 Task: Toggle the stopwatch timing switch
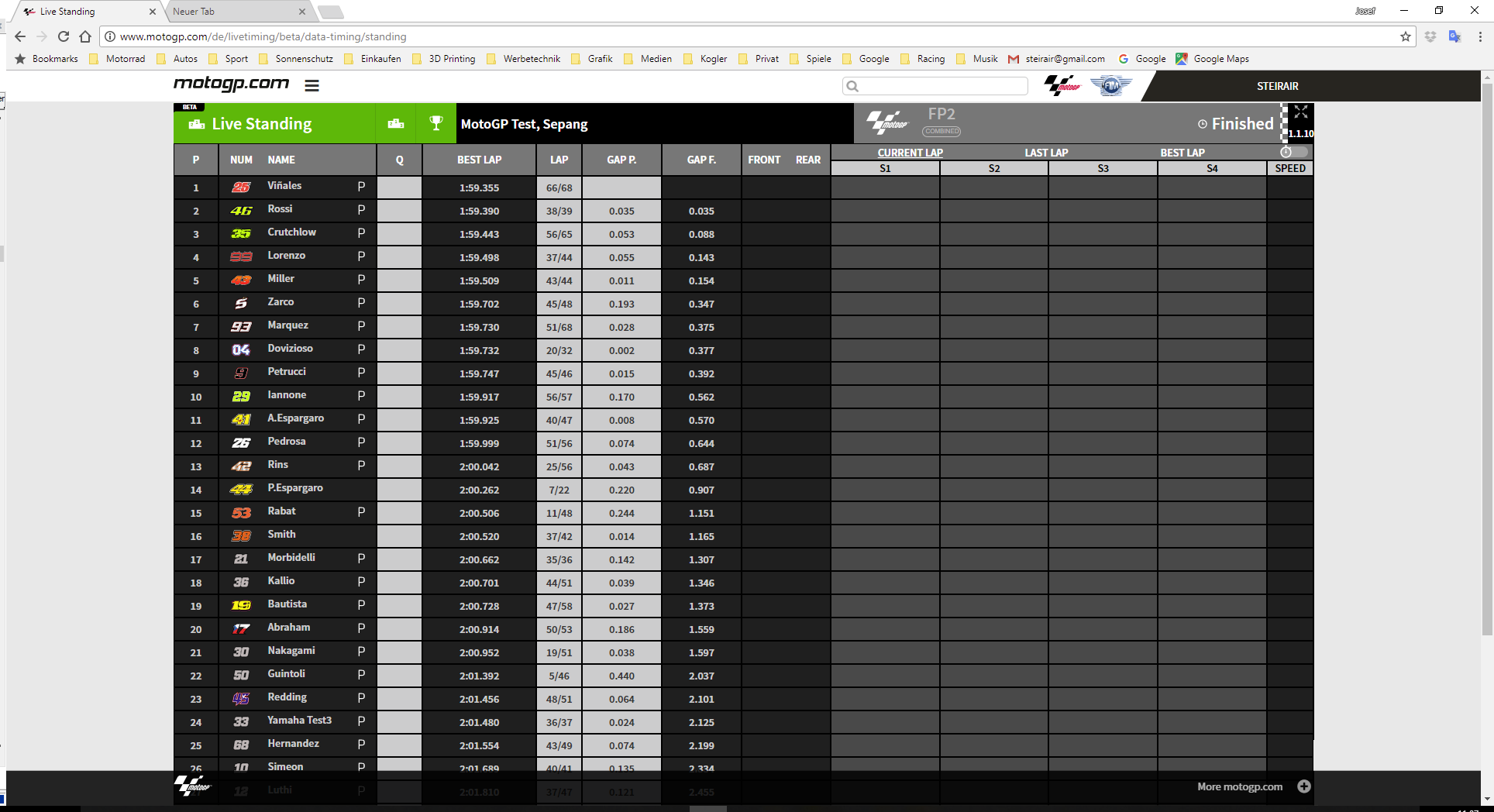tap(1293, 153)
